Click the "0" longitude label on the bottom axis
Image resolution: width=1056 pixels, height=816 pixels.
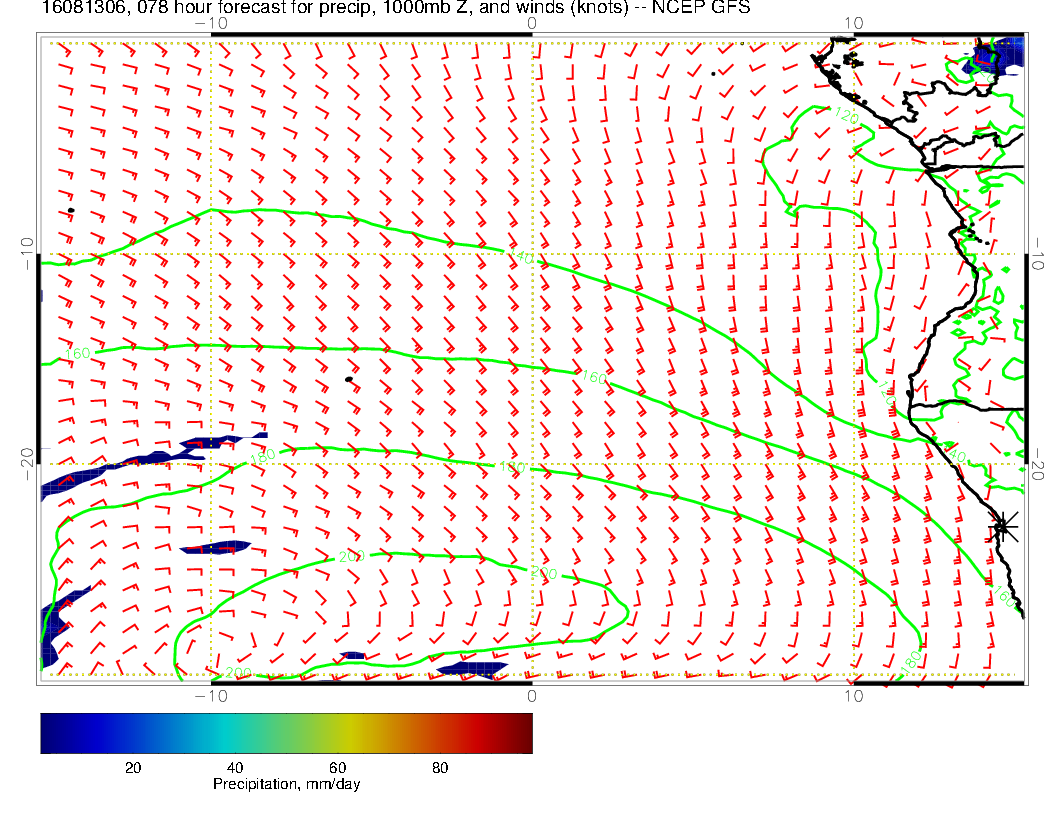coord(531,696)
